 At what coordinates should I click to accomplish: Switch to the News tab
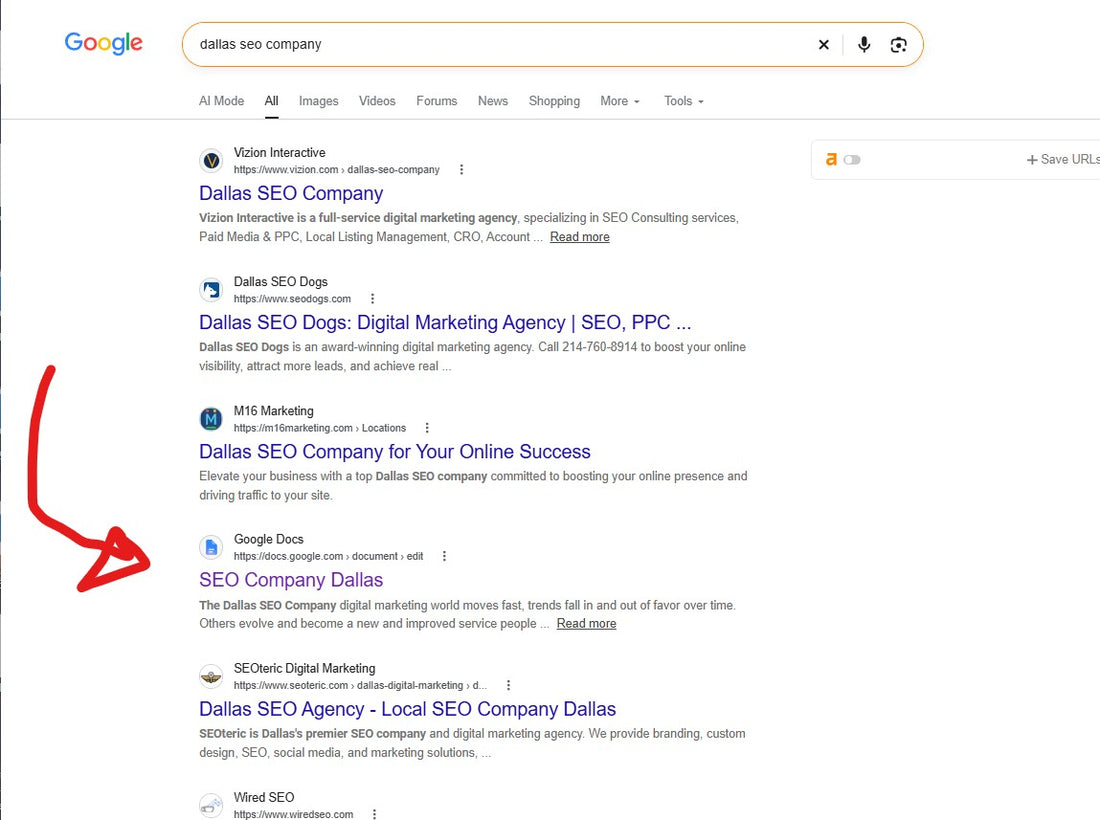coord(493,101)
